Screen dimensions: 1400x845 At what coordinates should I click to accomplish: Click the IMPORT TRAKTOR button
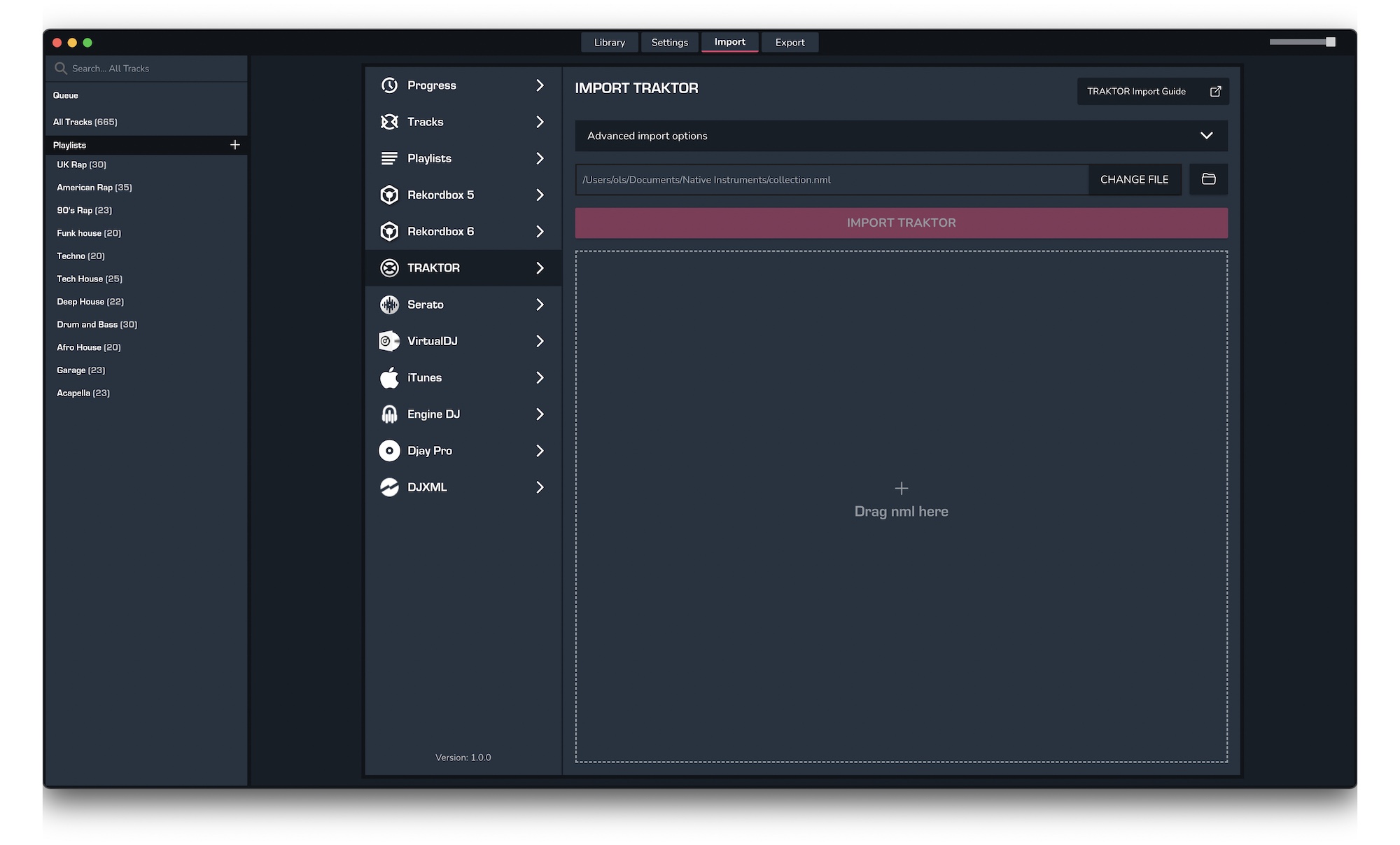pyautogui.click(x=902, y=223)
